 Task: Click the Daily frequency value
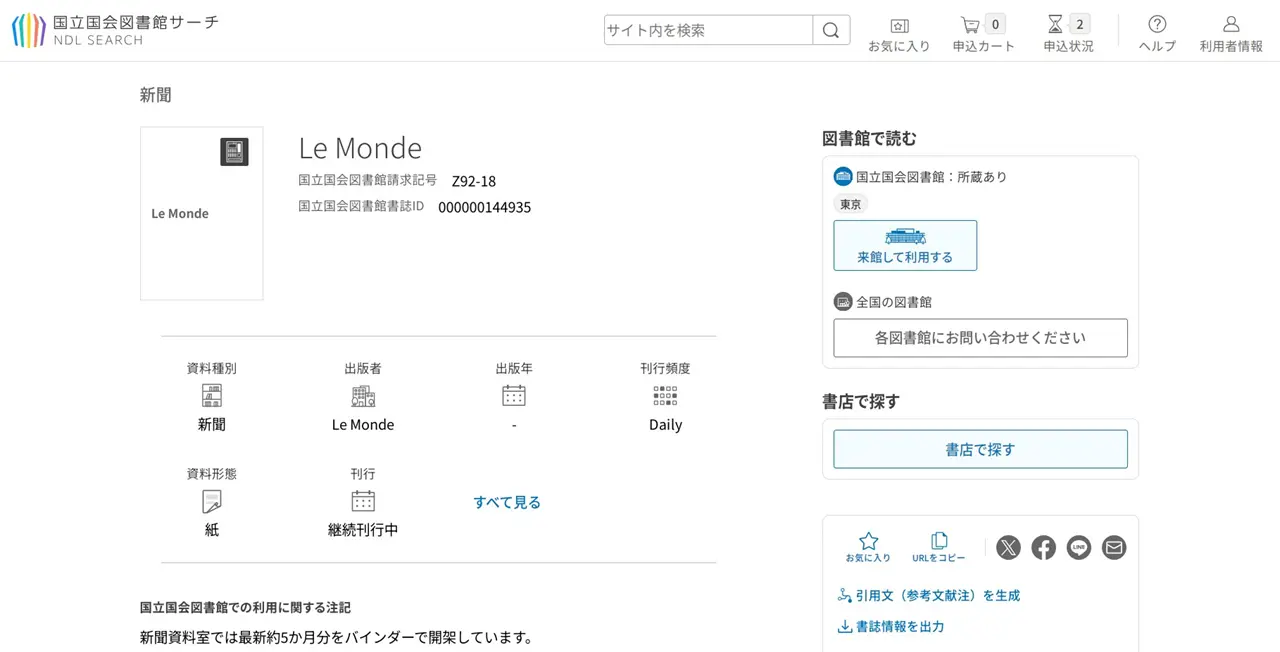click(x=665, y=425)
